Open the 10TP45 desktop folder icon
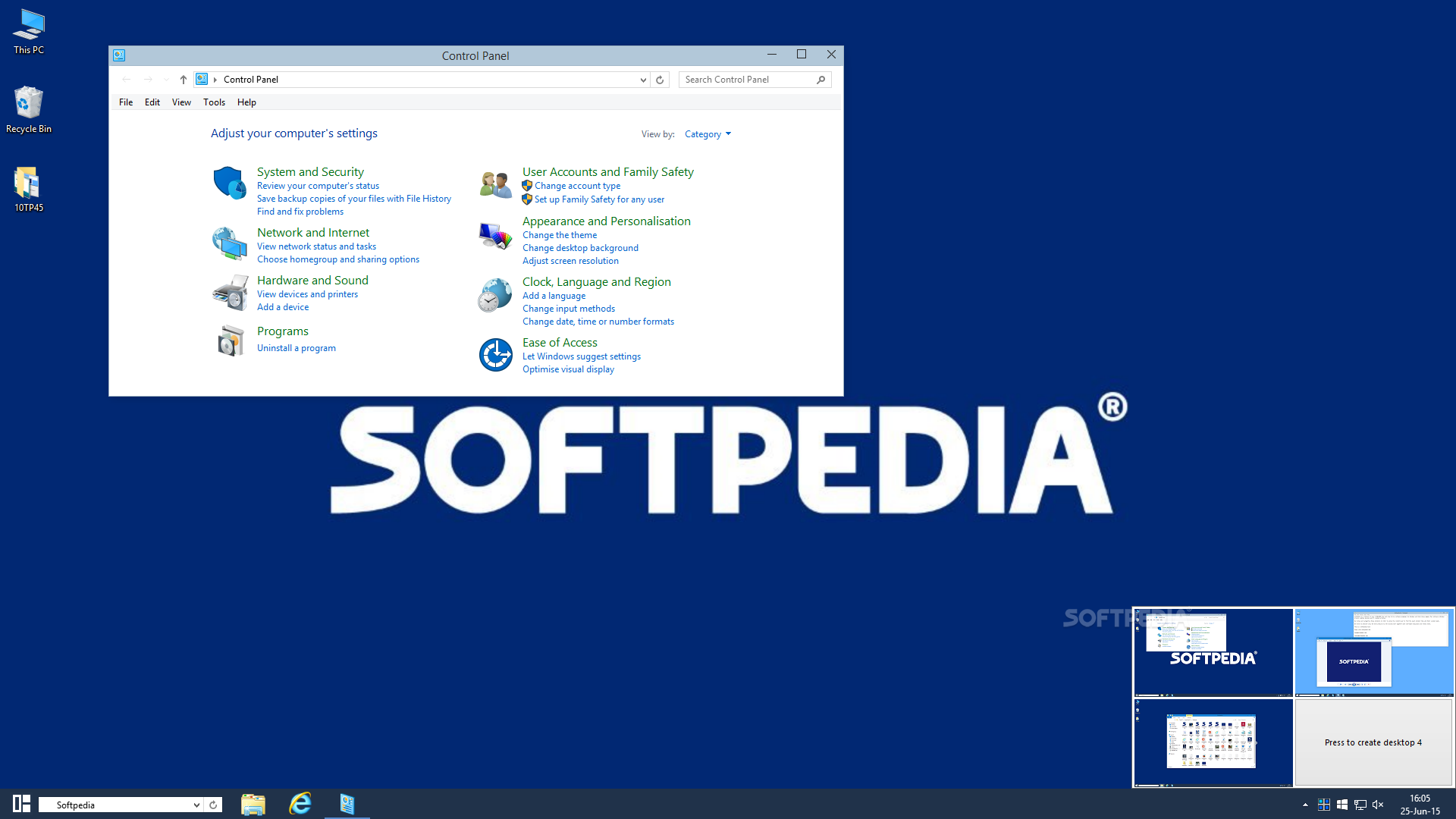The image size is (1456, 819). tap(29, 190)
